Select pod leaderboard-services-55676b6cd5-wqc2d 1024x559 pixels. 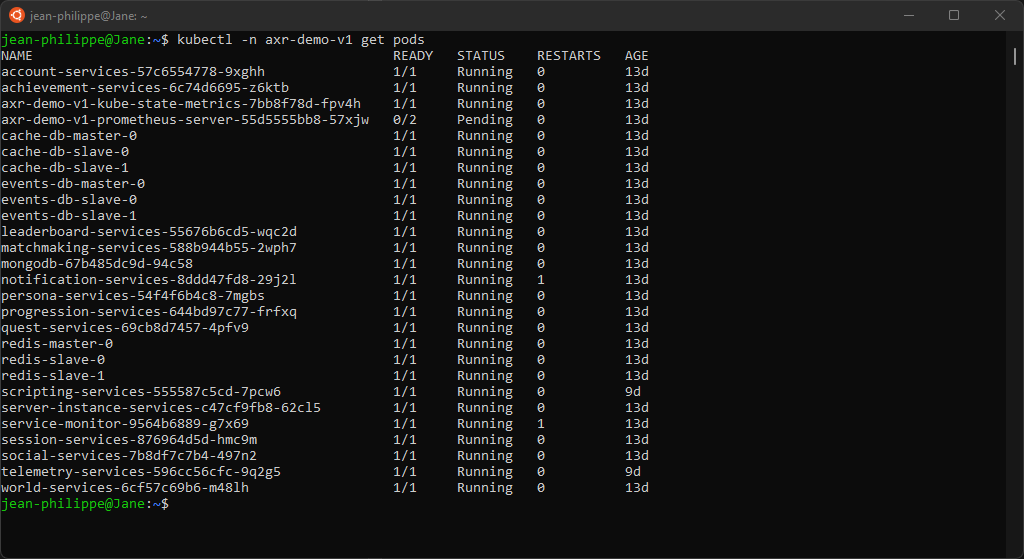coord(149,232)
